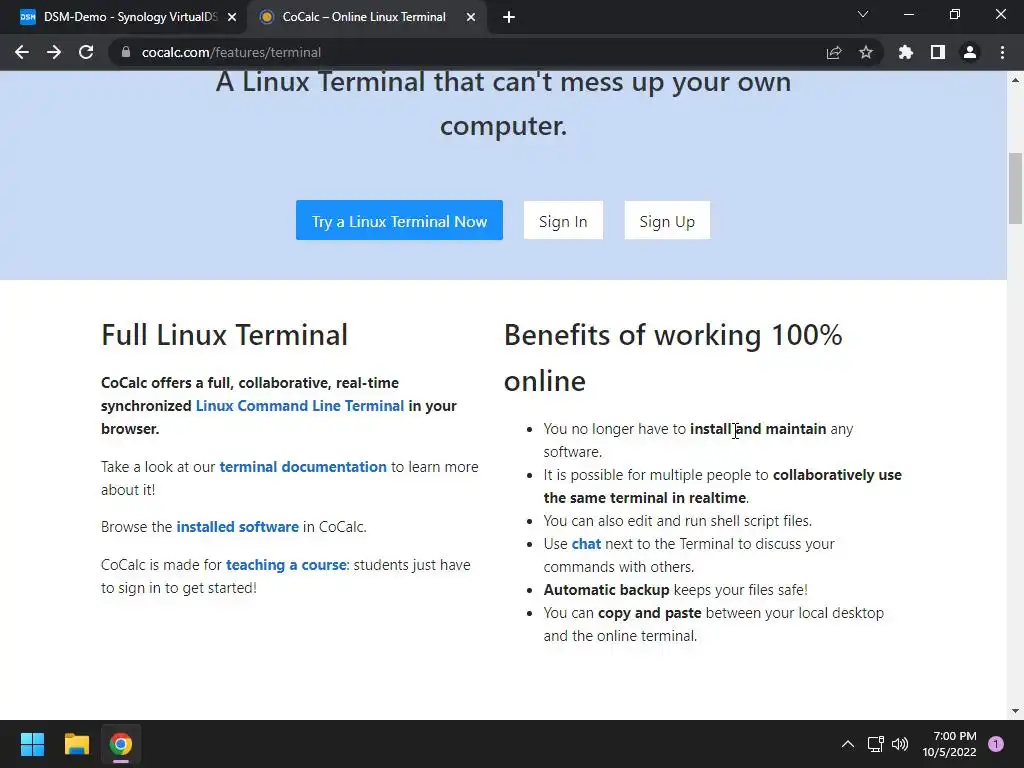Close the CoCalc Online Linux Terminal tab

[x=471, y=17]
